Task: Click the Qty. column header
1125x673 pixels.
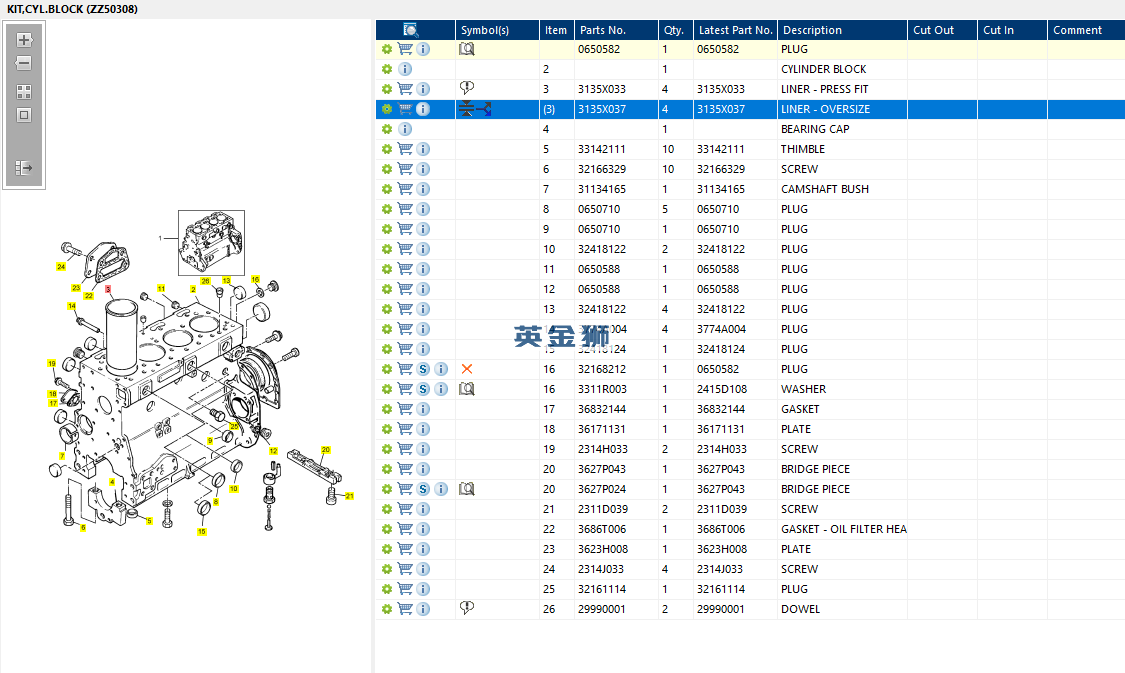Action: click(674, 30)
